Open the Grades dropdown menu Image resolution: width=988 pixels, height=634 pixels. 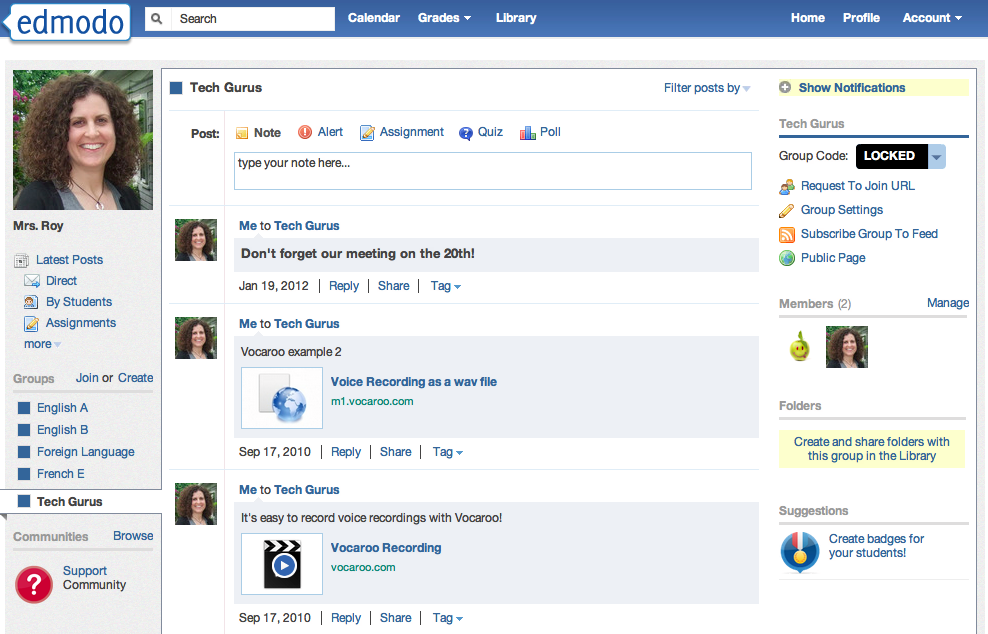[444, 17]
